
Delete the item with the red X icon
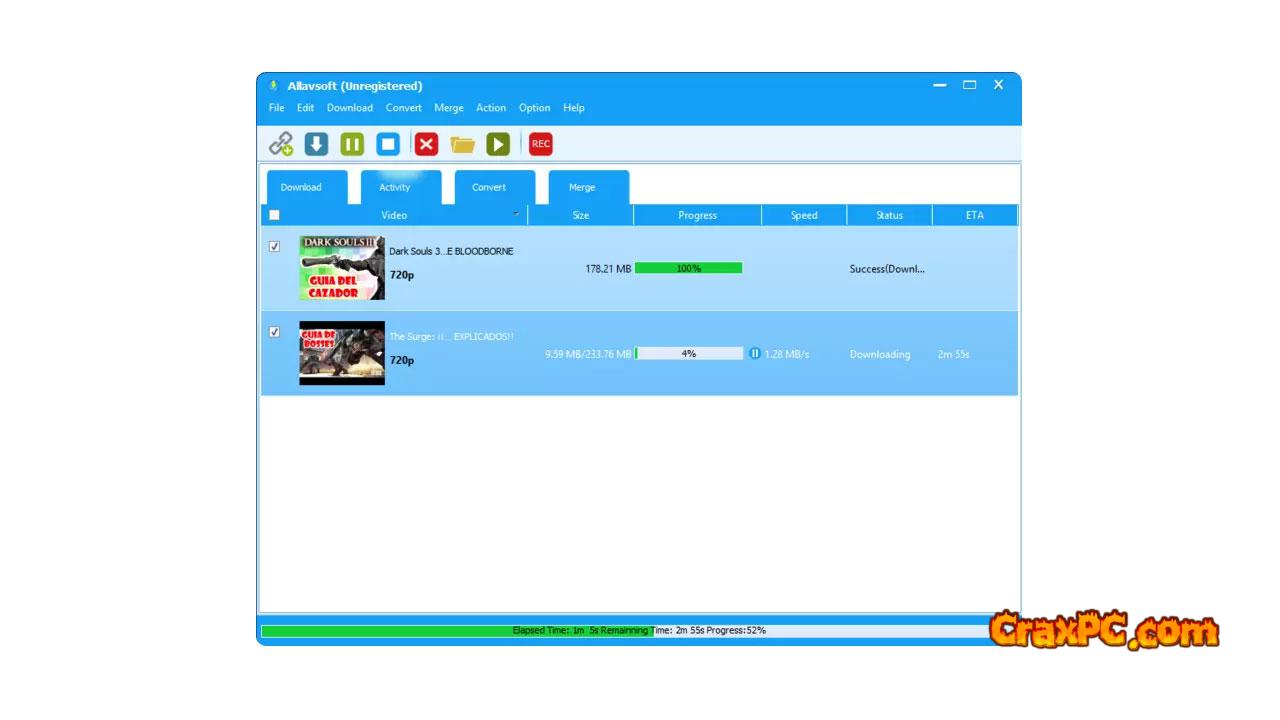tap(426, 144)
